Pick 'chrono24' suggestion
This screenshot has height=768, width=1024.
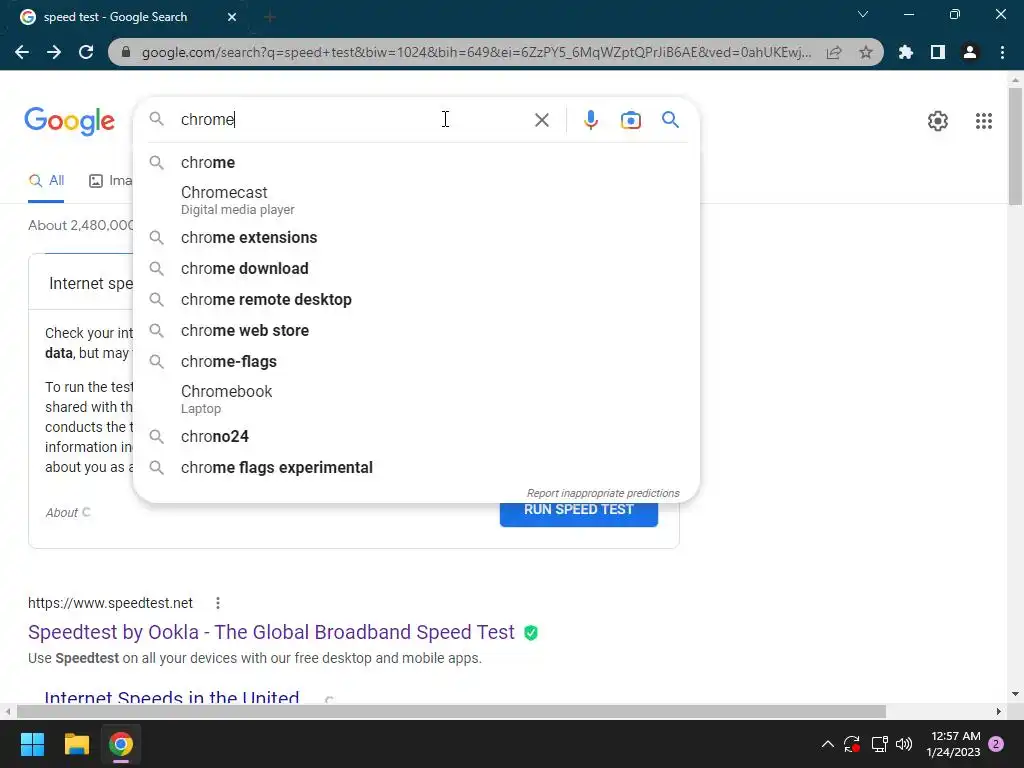[x=416, y=437]
